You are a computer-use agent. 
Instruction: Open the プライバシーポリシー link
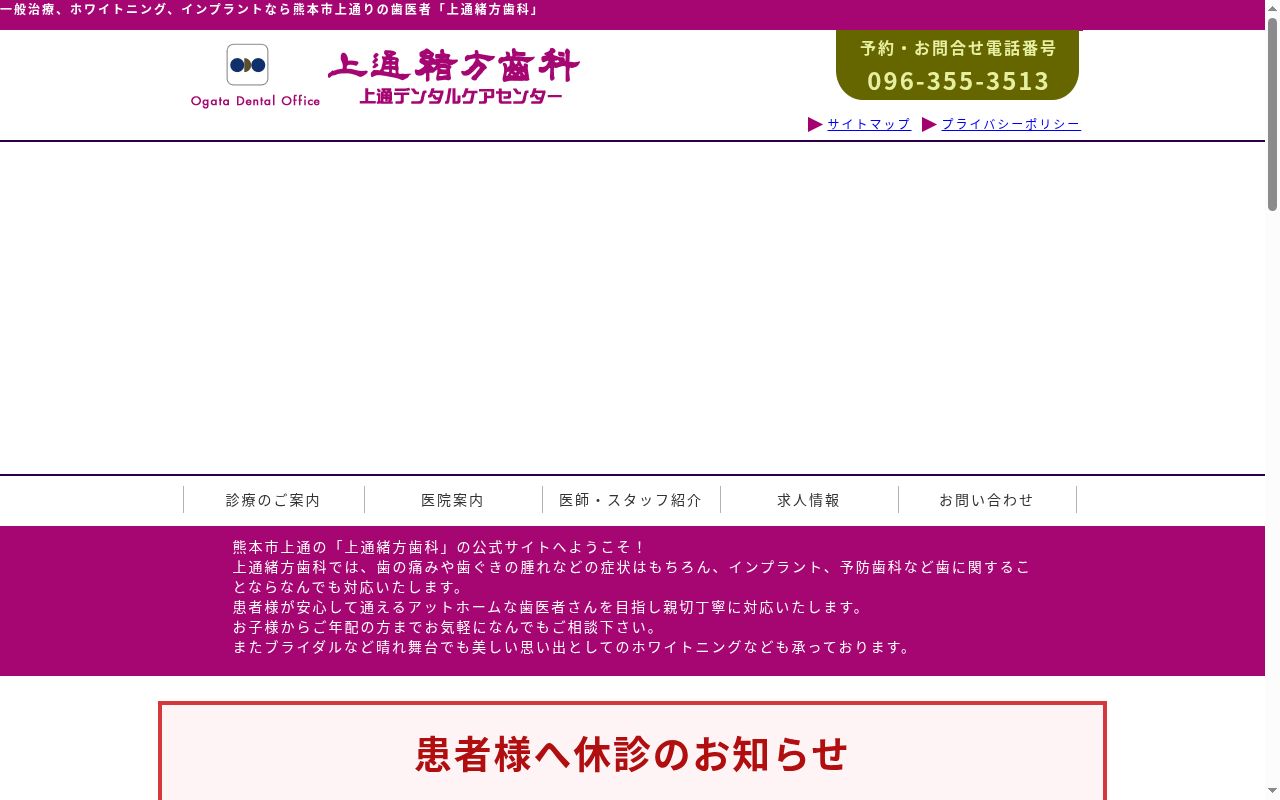point(1011,124)
